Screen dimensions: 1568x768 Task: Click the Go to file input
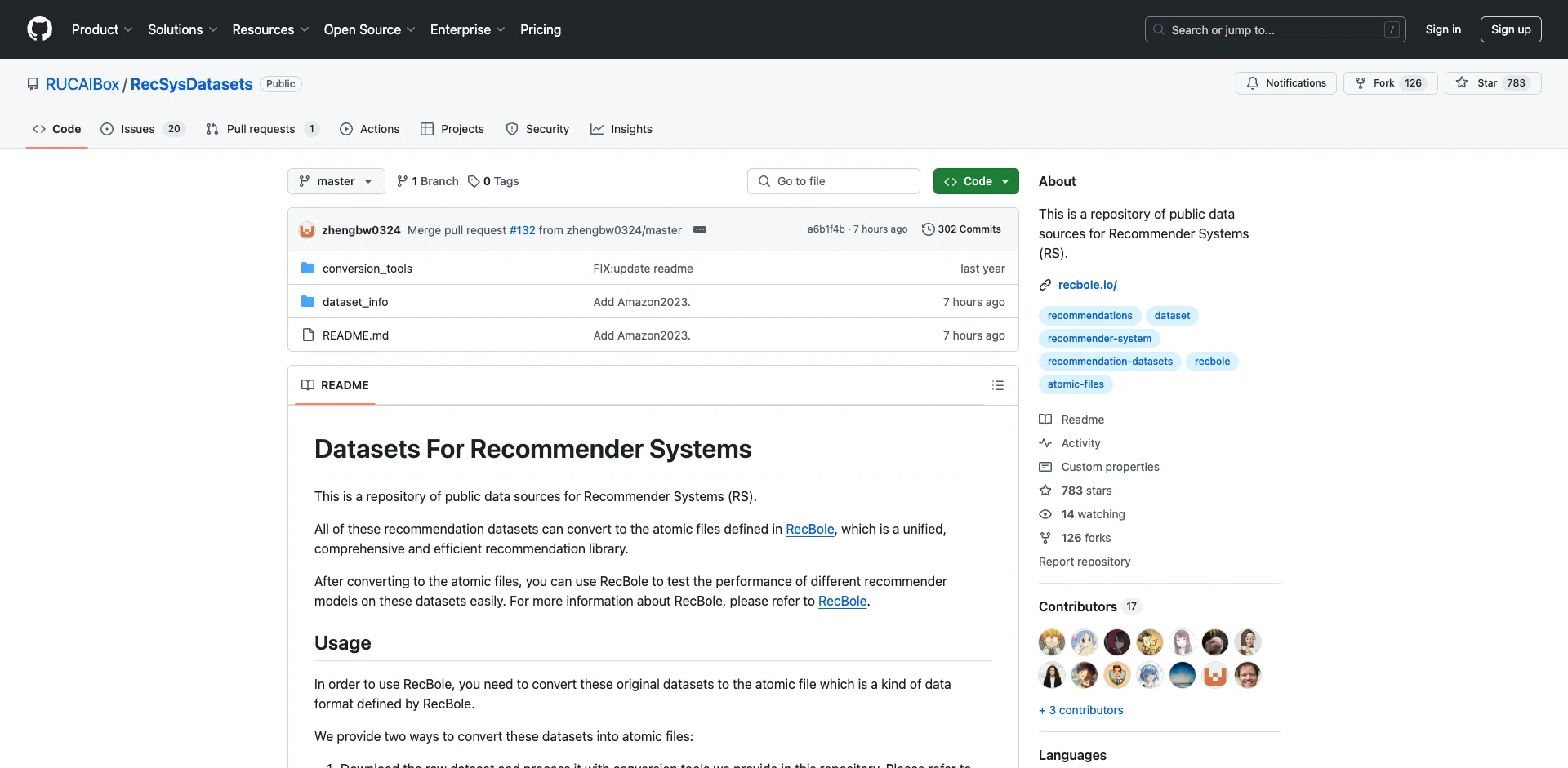834,181
